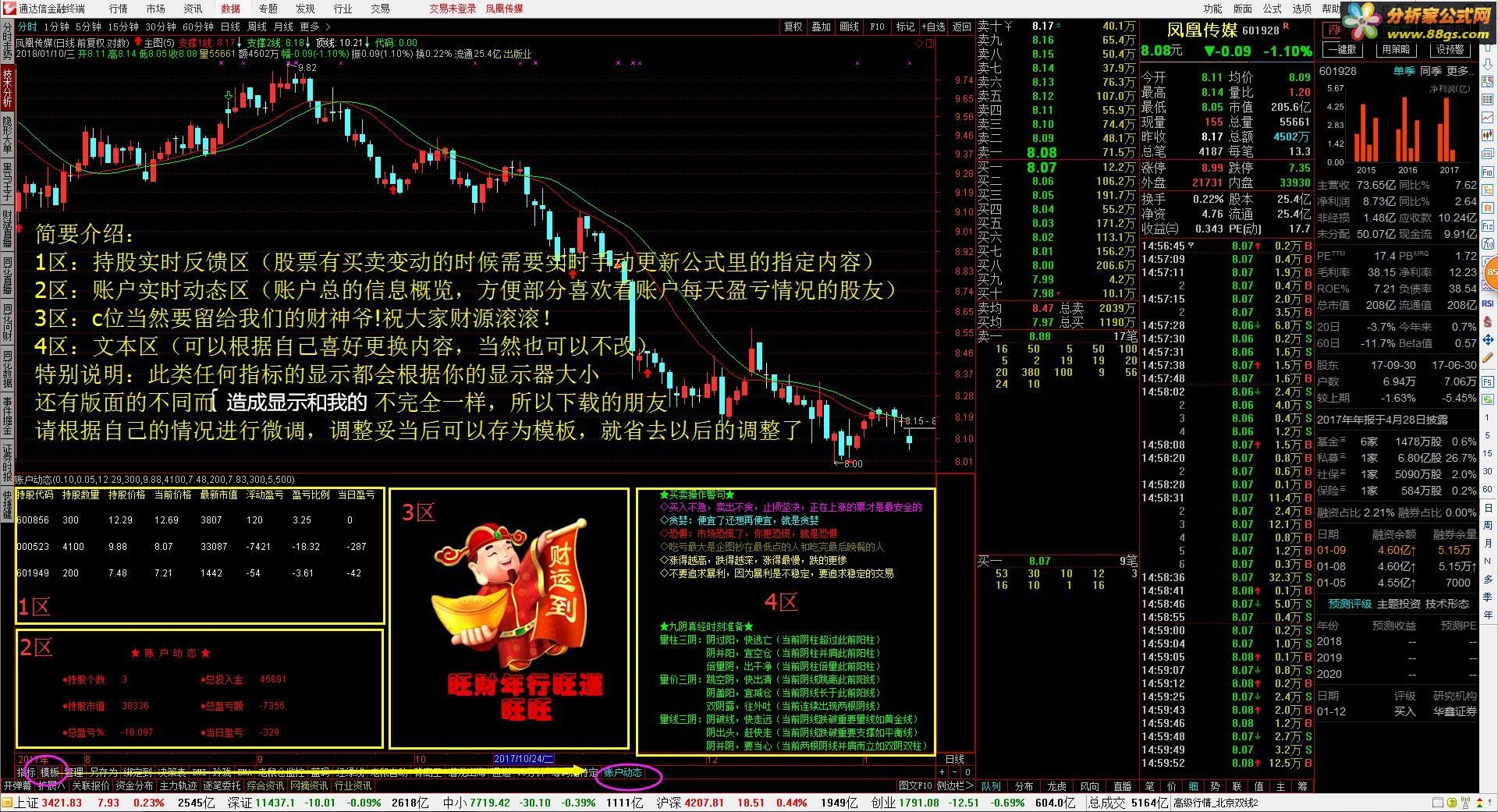This screenshot has width=1498, height=812.
Task: Open 预测评级 forecast rating tab
Action: click(x=1350, y=604)
